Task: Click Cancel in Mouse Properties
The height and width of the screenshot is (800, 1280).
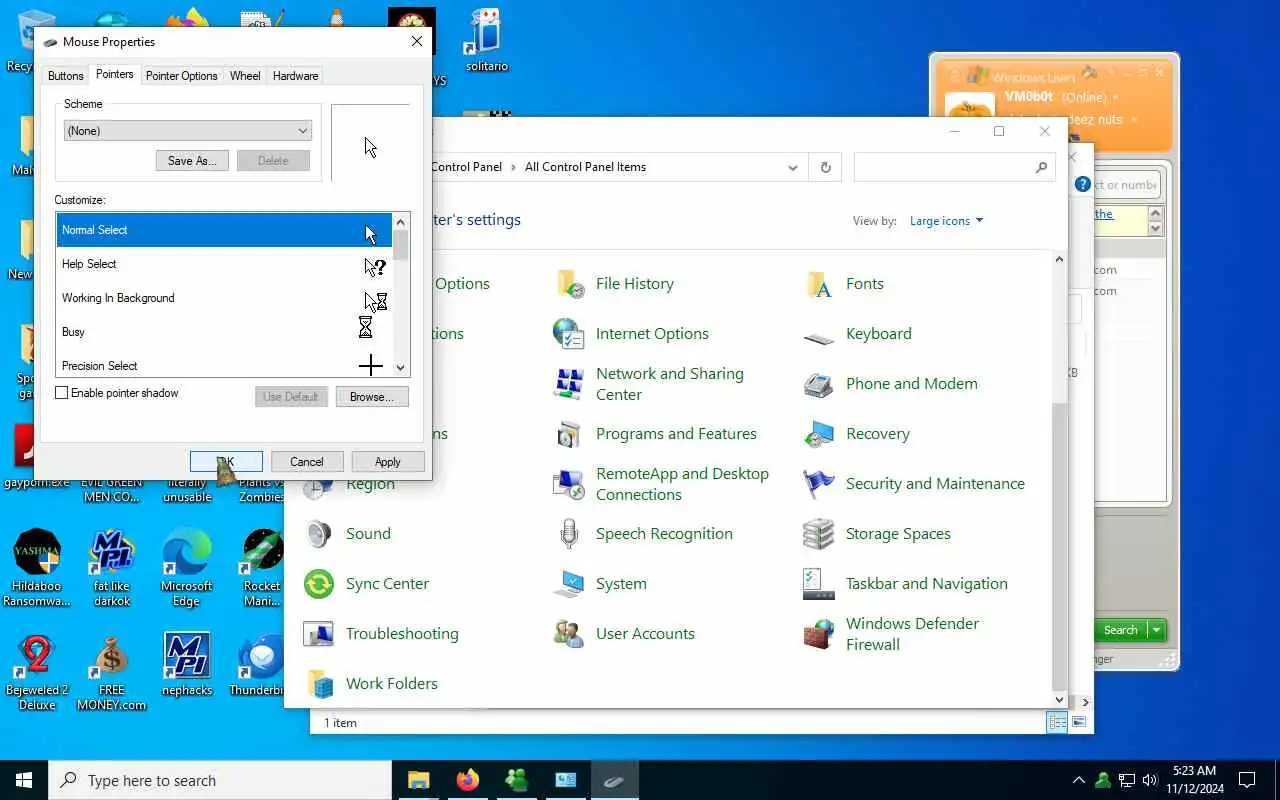Action: point(307,462)
